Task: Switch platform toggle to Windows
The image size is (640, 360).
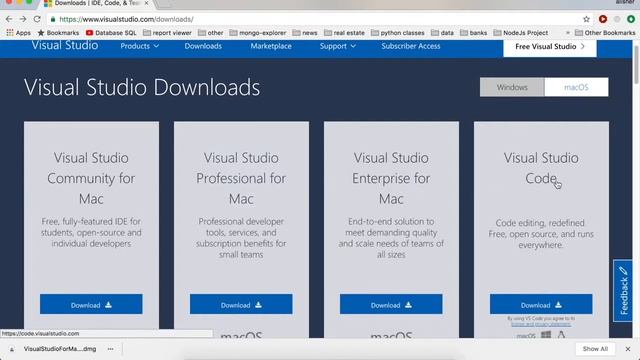Action: coord(512,87)
